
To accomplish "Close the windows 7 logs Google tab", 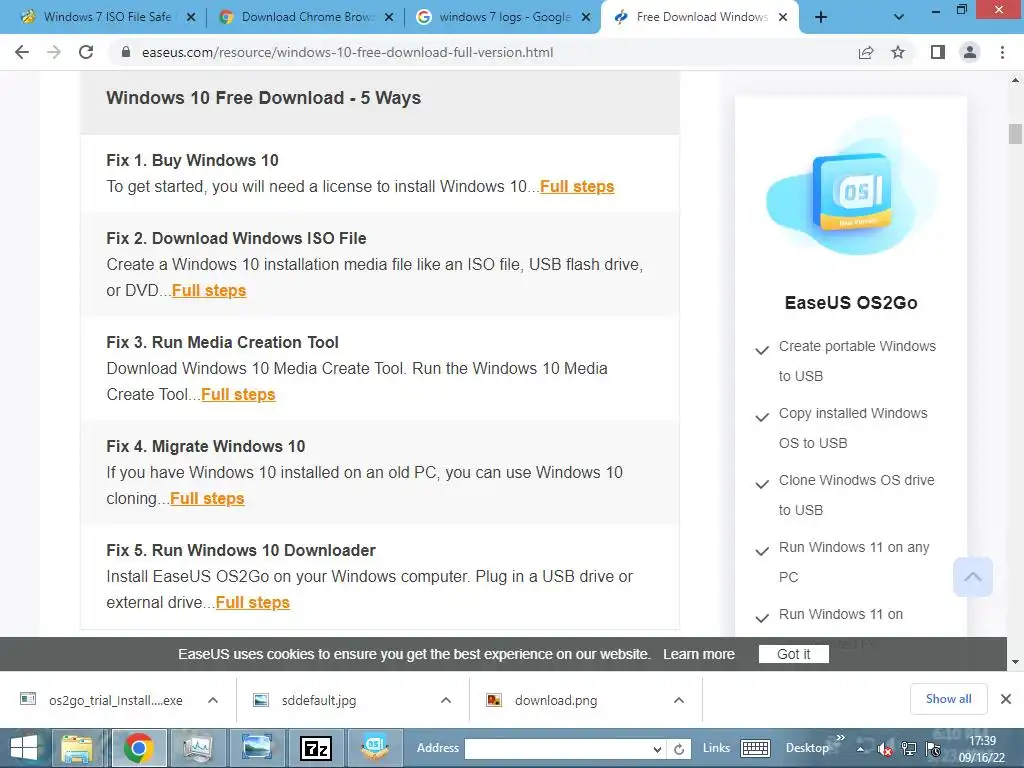I will coord(586,17).
